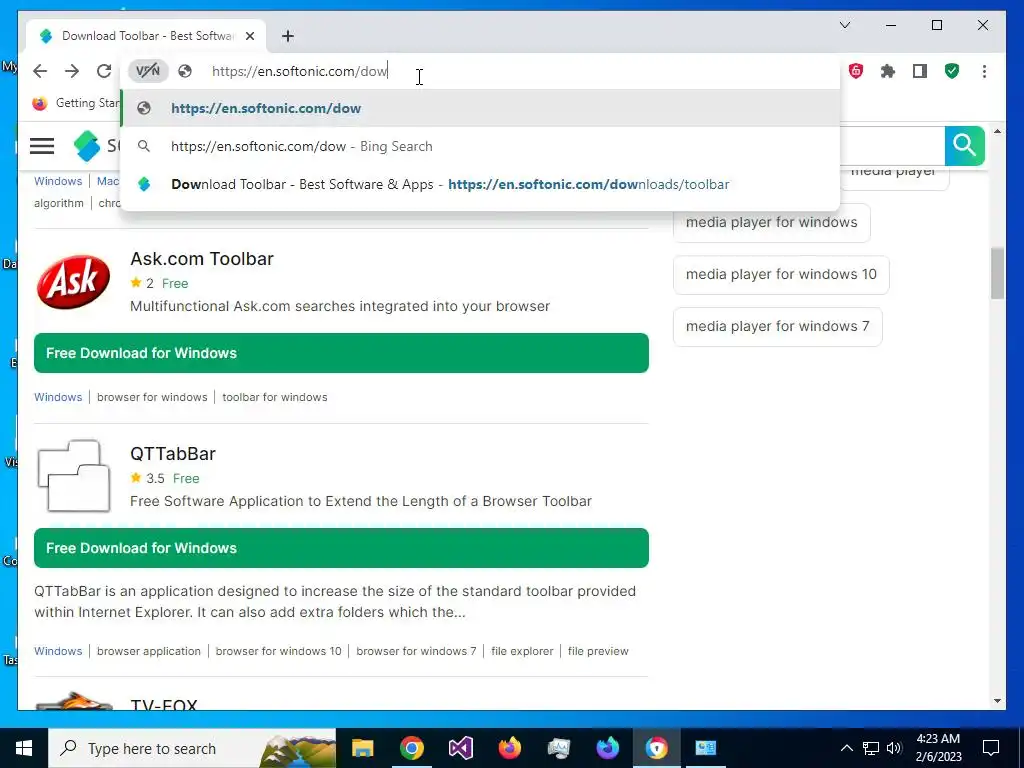Click the 'algorithm' tag link
Viewport: 1024px width, 768px height.
tap(59, 203)
